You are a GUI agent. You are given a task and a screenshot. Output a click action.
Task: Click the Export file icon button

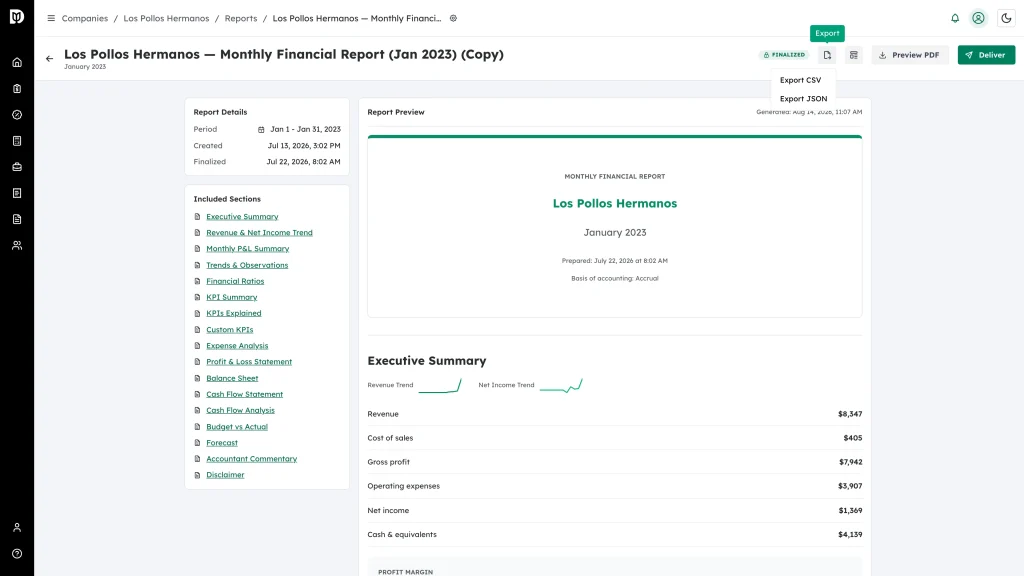(827, 56)
